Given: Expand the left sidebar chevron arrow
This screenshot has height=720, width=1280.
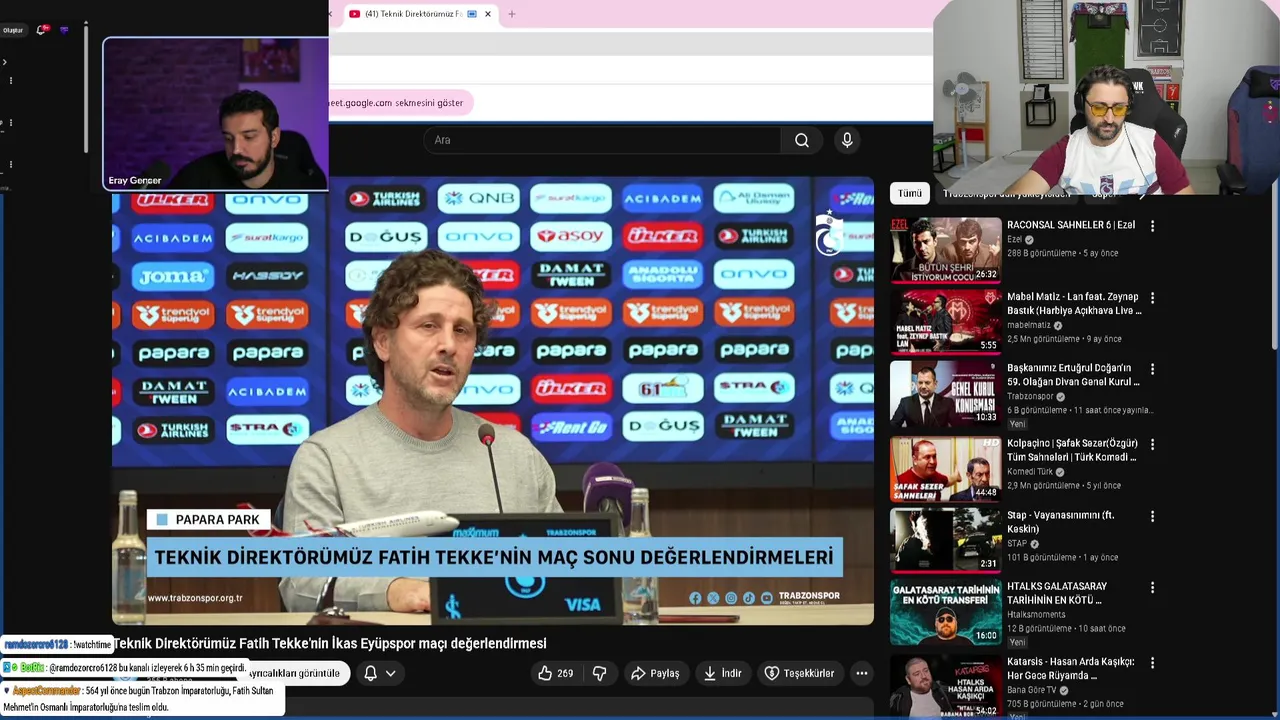Looking at the screenshot, I should (x=5, y=62).
